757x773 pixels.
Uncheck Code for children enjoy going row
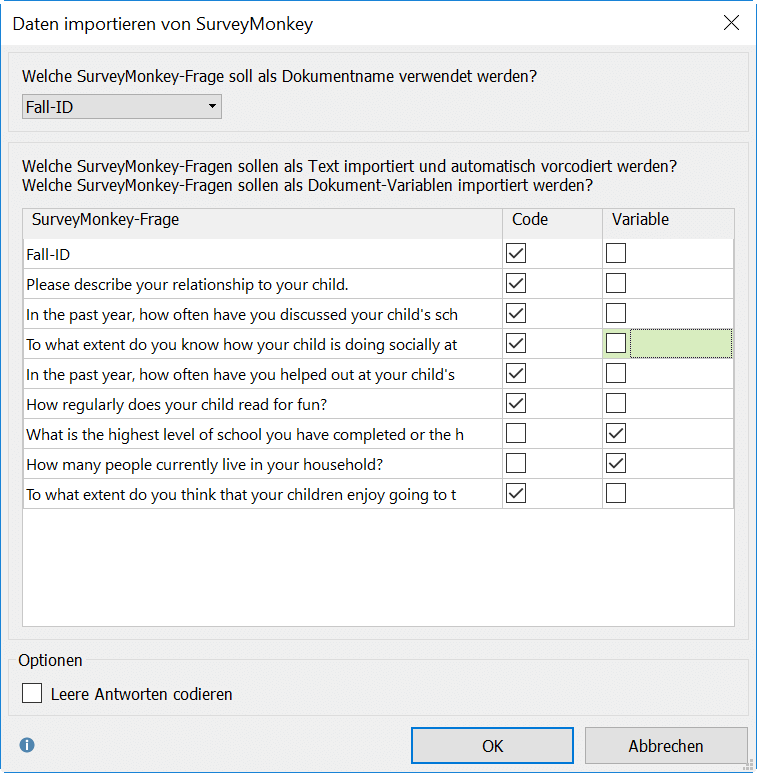coord(516,494)
